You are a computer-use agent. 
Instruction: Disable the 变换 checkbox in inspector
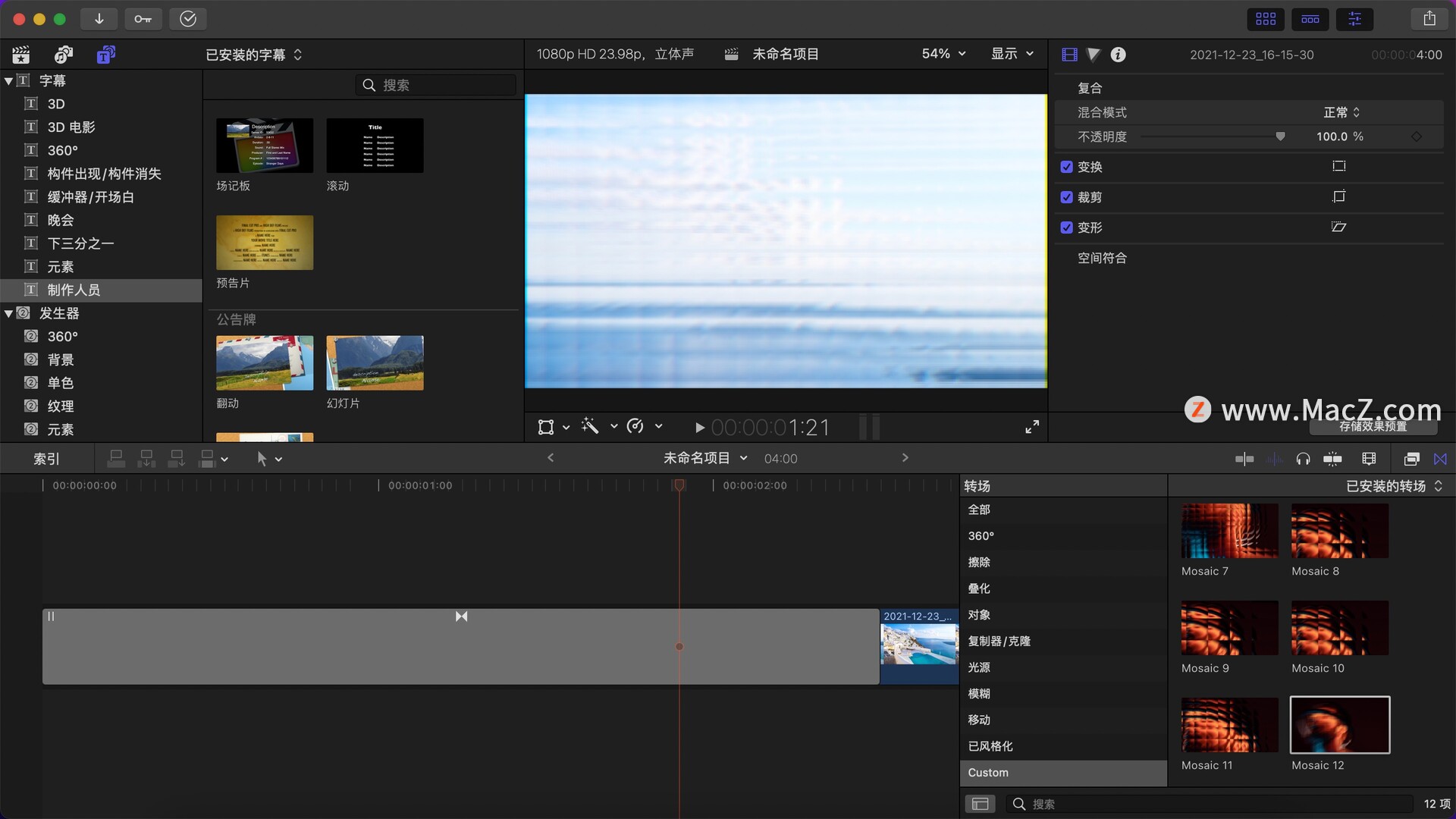(1067, 167)
